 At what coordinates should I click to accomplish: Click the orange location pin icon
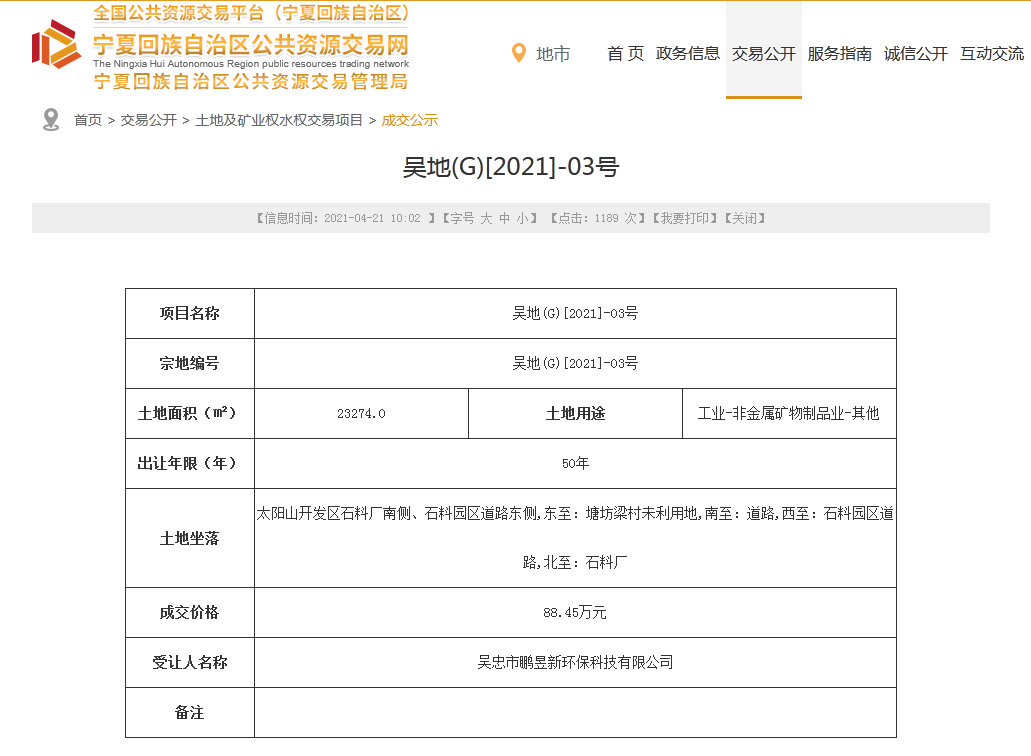pyautogui.click(x=519, y=53)
